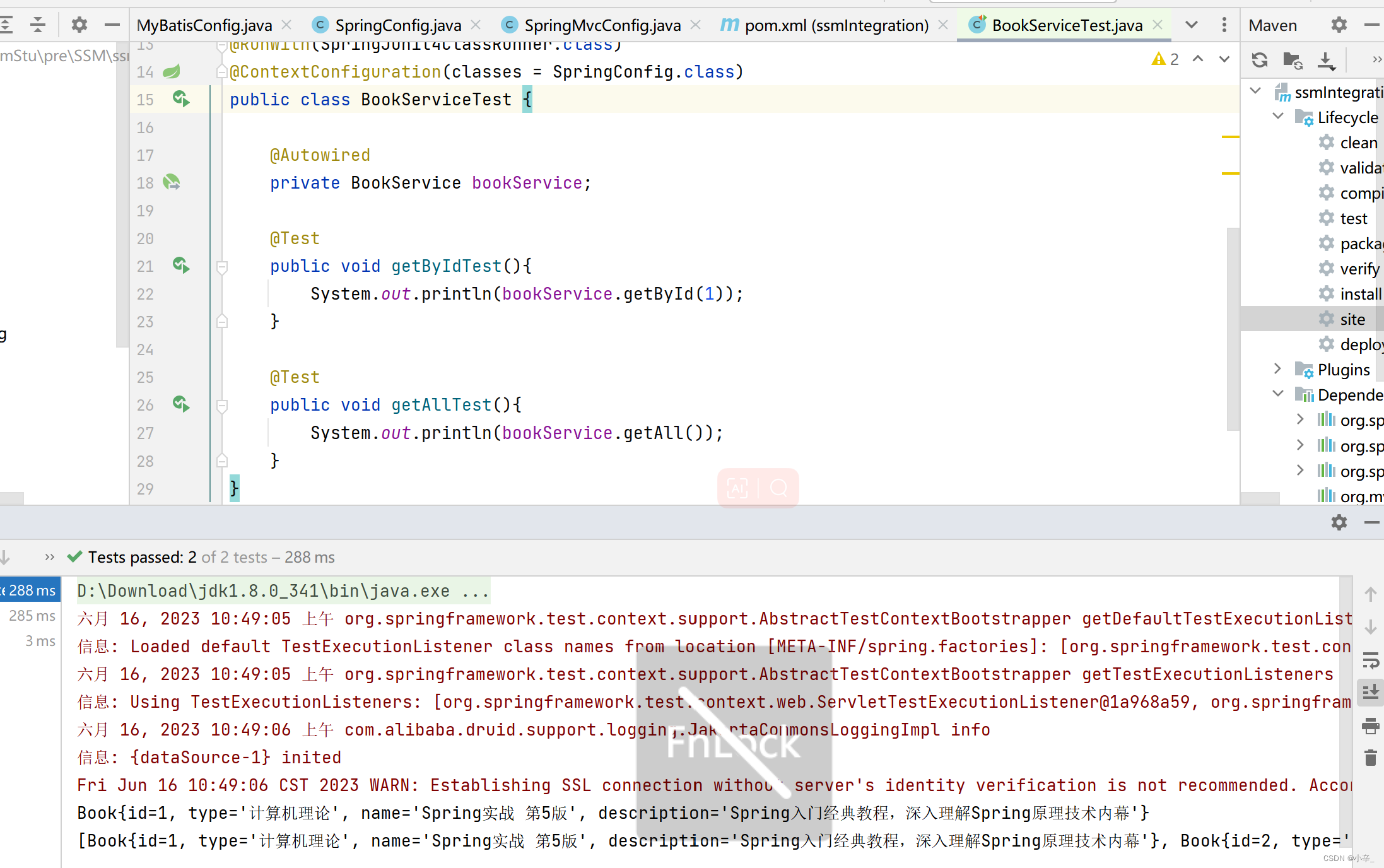Switch to the pom.xml (ssmIntegration) tab

coord(836,25)
